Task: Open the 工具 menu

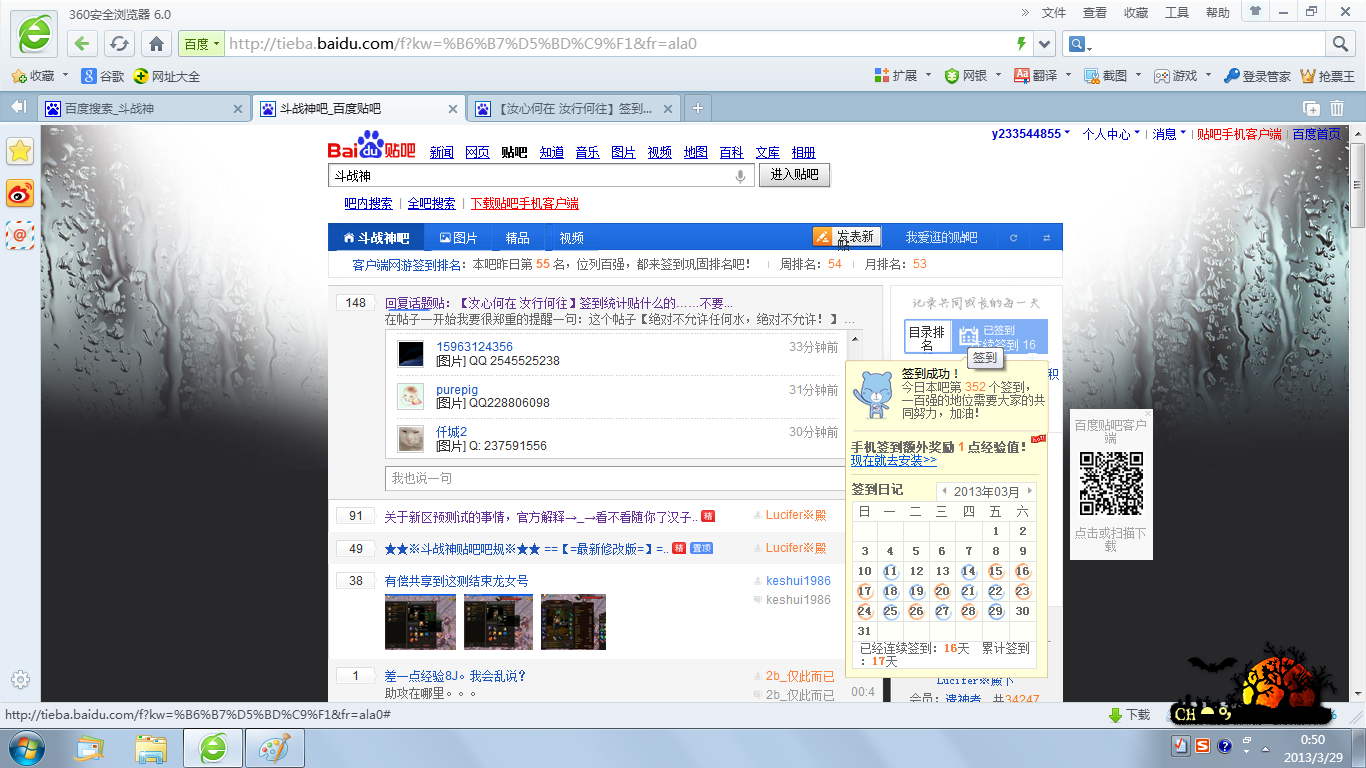Action: click(x=1177, y=12)
